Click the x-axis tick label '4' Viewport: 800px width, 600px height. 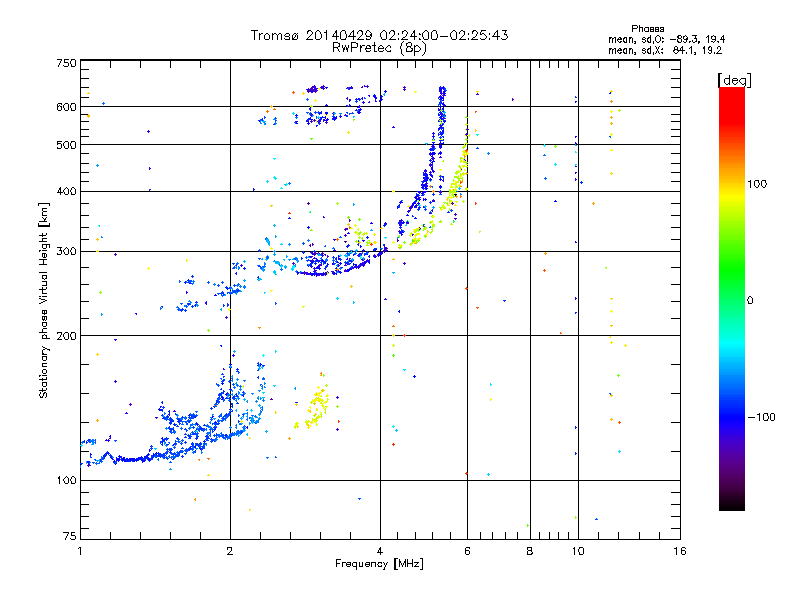click(380, 551)
